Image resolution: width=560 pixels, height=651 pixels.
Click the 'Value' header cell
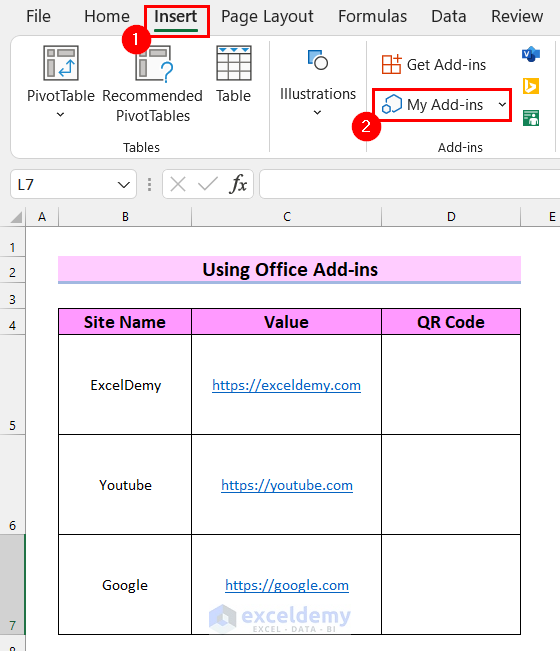coord(286,322)
